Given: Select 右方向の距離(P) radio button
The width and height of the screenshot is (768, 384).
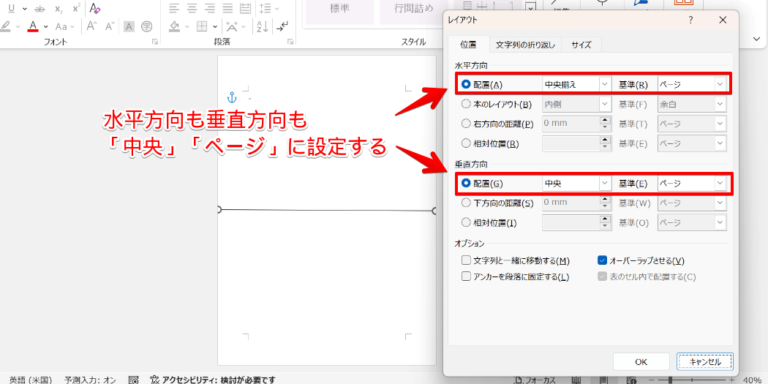Looking at the screenshot, I should tap(465, 124).
